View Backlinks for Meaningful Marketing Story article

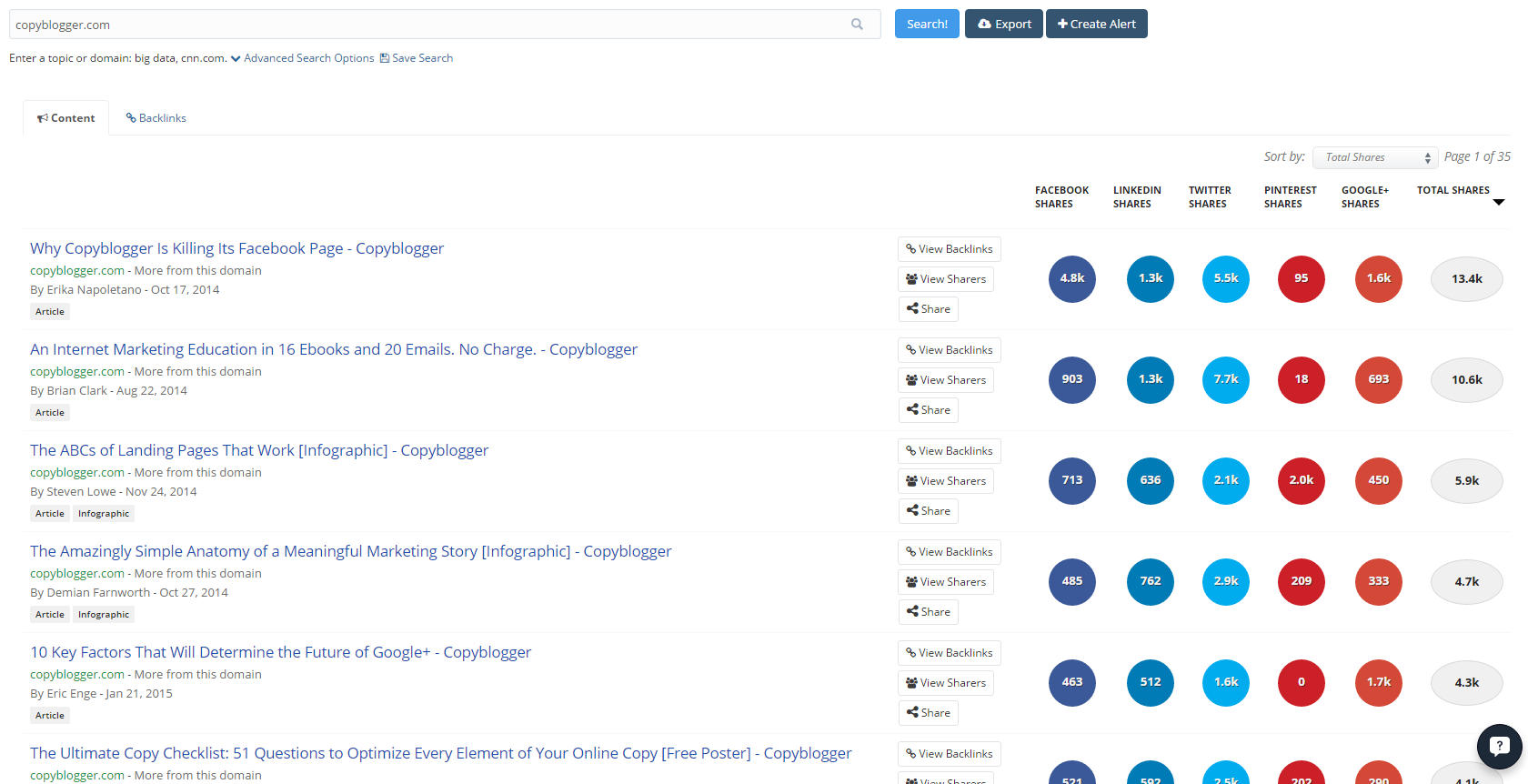[x=950, y=552]
